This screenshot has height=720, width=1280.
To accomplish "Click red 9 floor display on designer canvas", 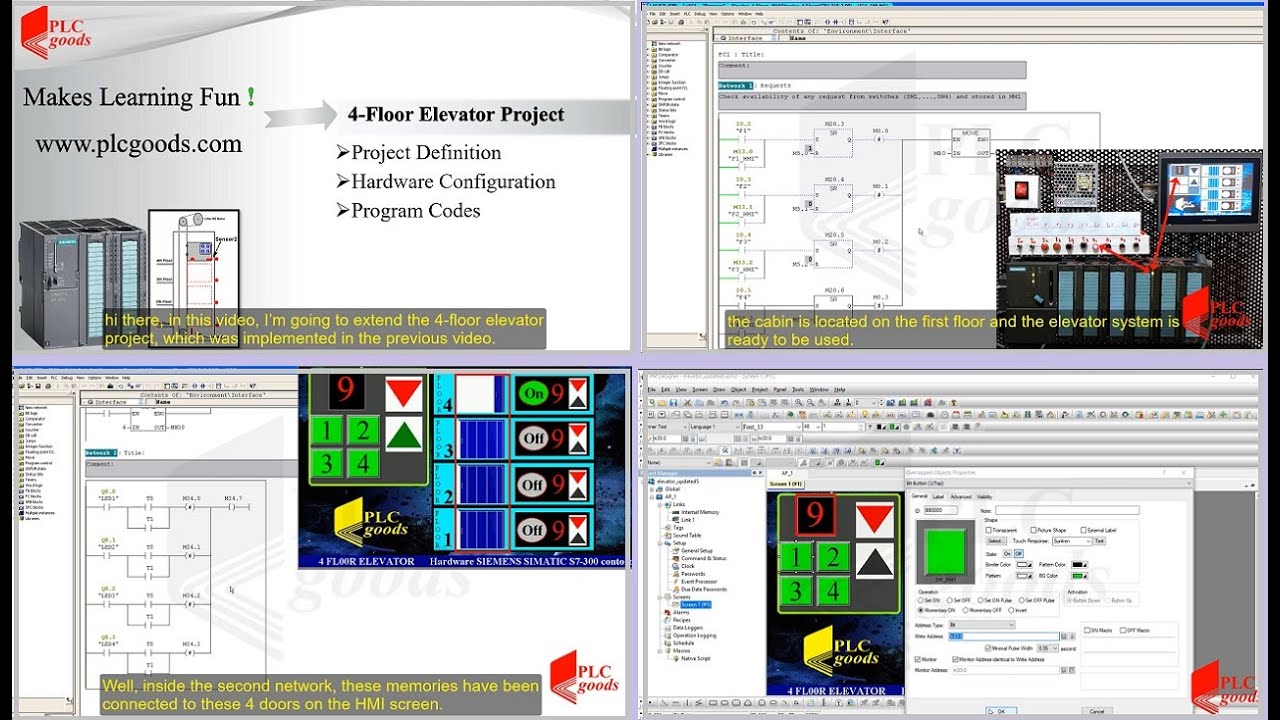I will pyautogui.click(x=814, y=515).
